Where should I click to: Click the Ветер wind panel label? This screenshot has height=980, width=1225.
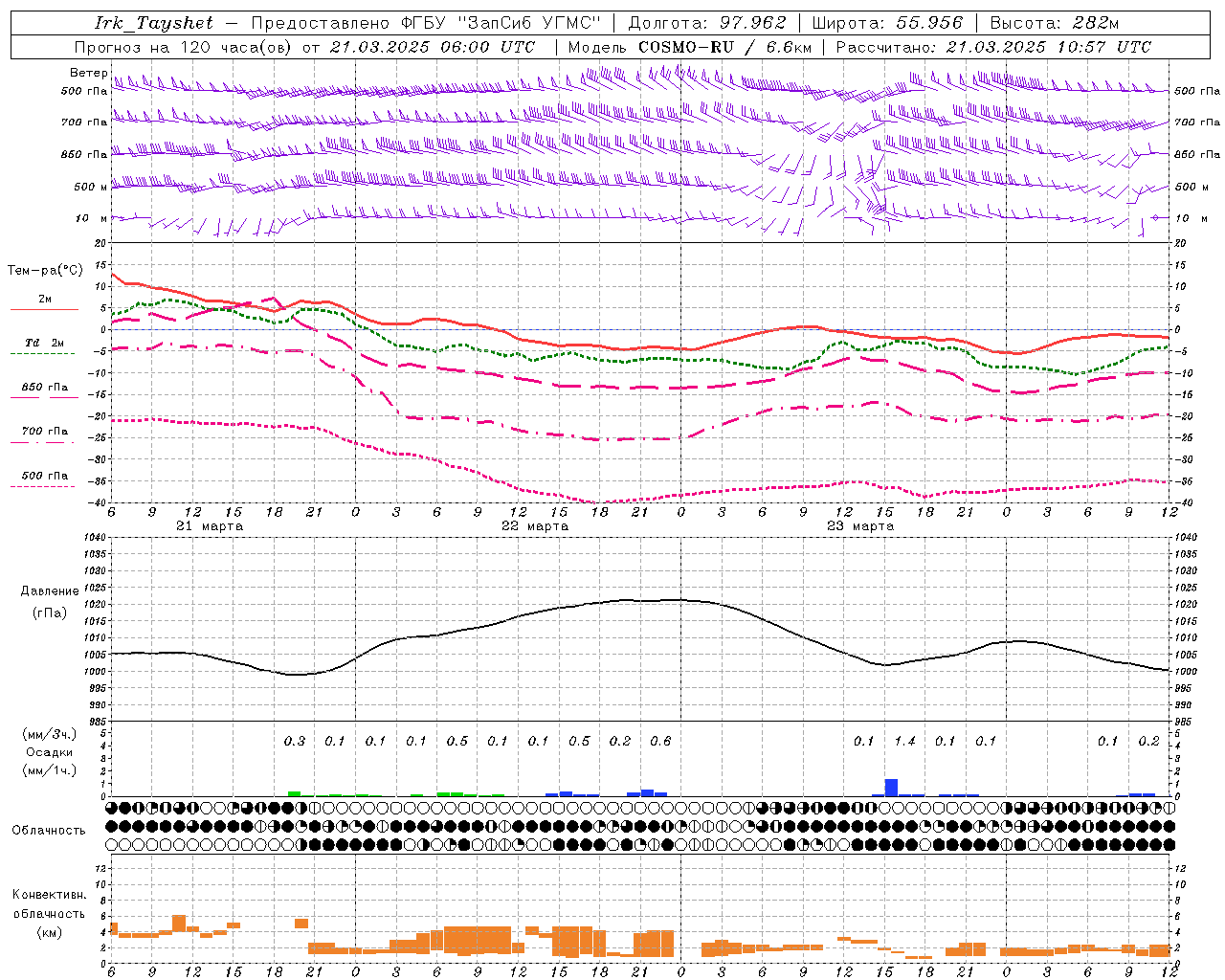[89, 73]
